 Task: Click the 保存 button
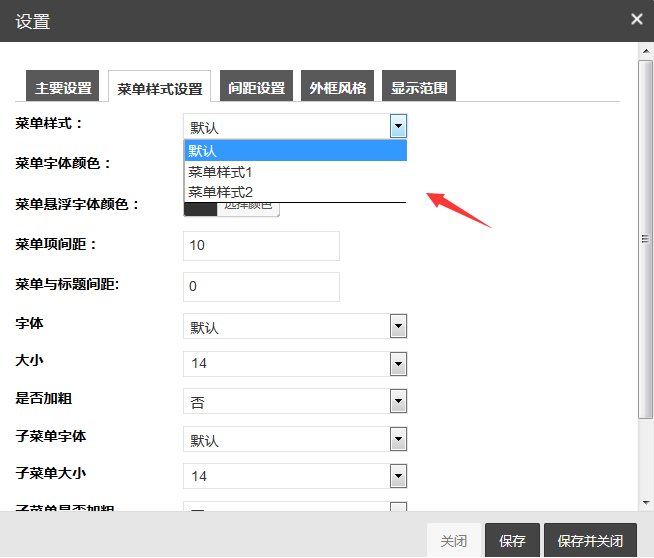(512, 541)
